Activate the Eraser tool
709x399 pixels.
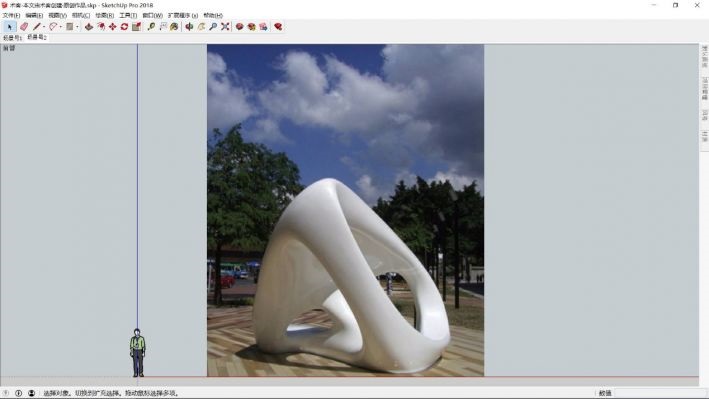coord(24,27)
